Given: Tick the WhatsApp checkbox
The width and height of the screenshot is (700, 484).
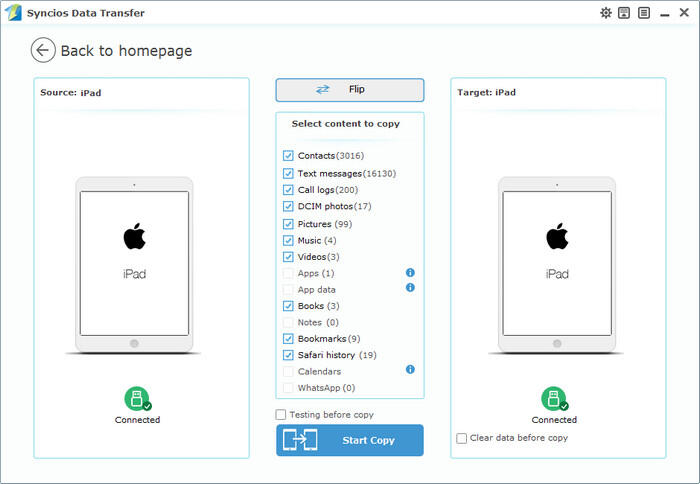Looking at the screenshot, I should [x=288, y=388].
